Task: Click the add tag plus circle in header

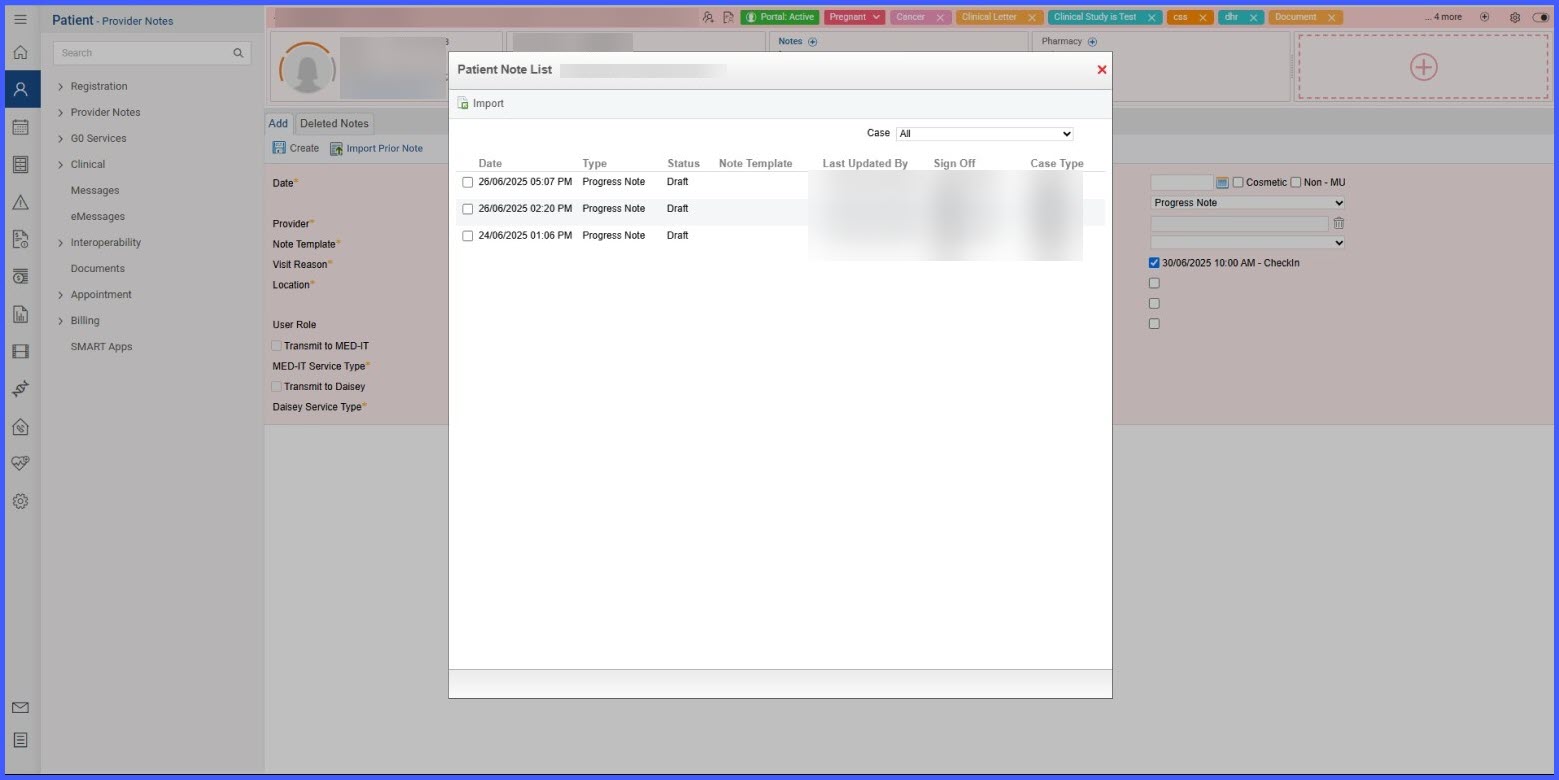Action: [1484, 17]
